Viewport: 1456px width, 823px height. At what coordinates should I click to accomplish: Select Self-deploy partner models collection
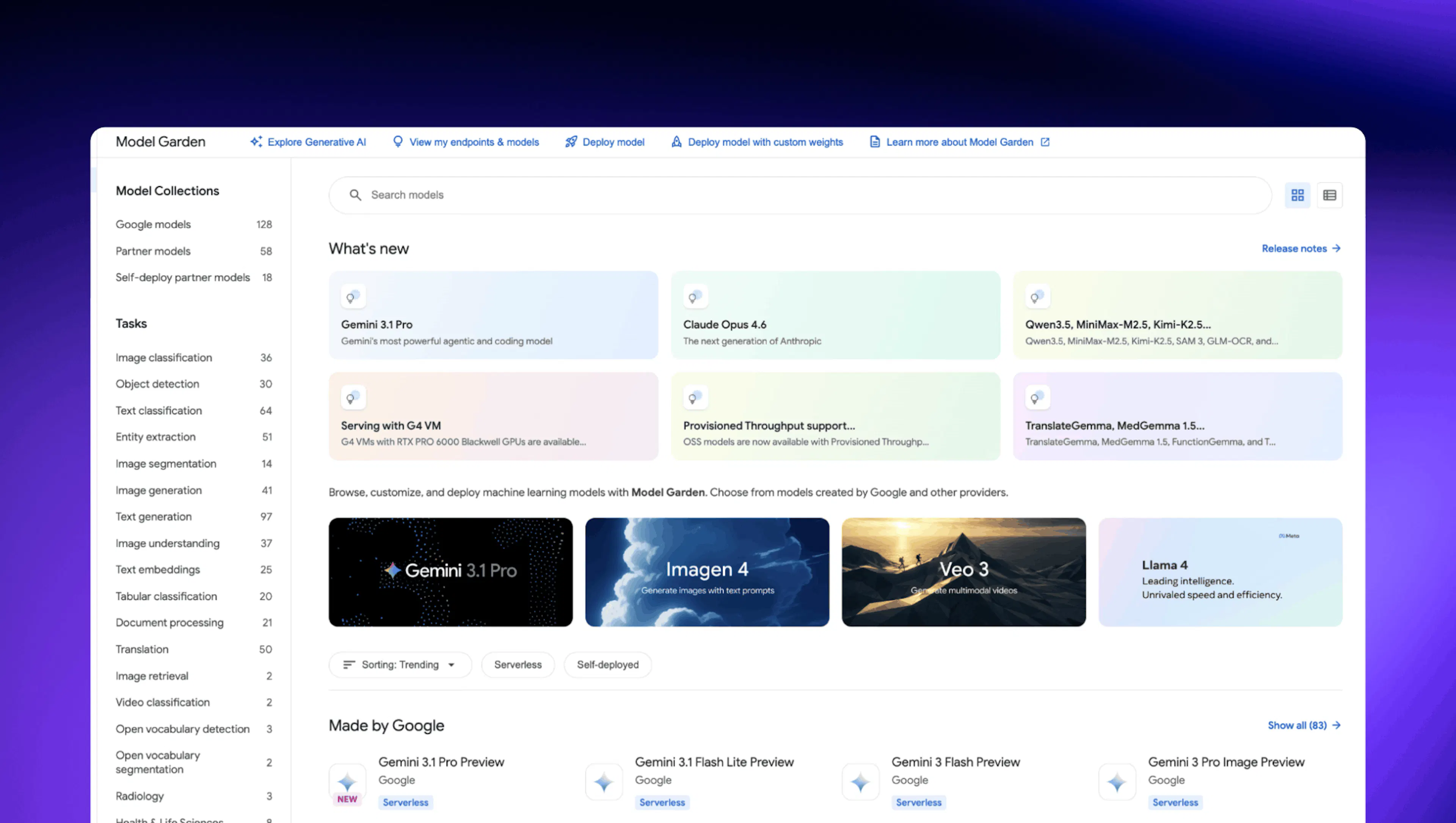tap(194, 278)
